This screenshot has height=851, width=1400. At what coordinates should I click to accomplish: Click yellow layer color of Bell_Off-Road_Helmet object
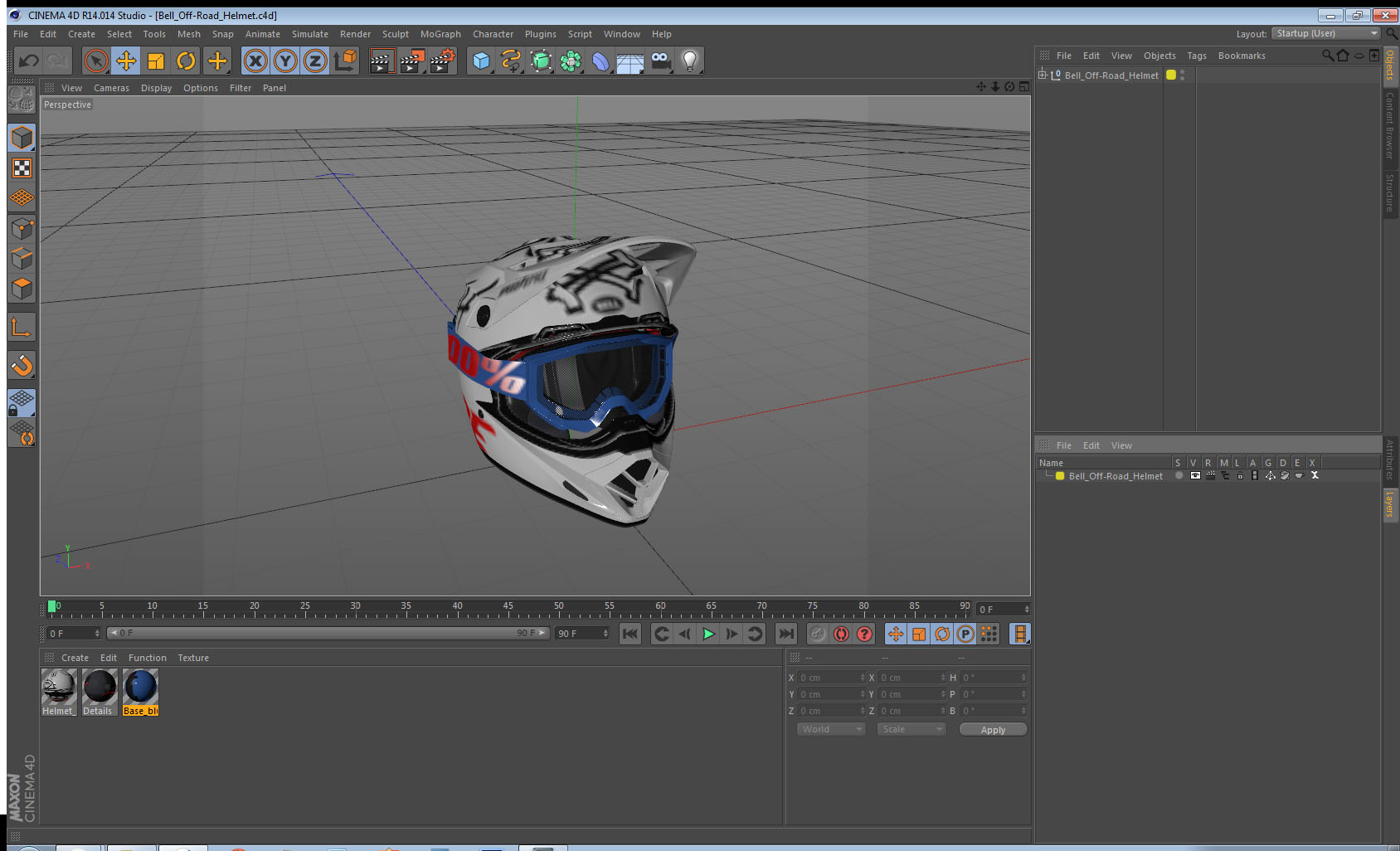1171,75
